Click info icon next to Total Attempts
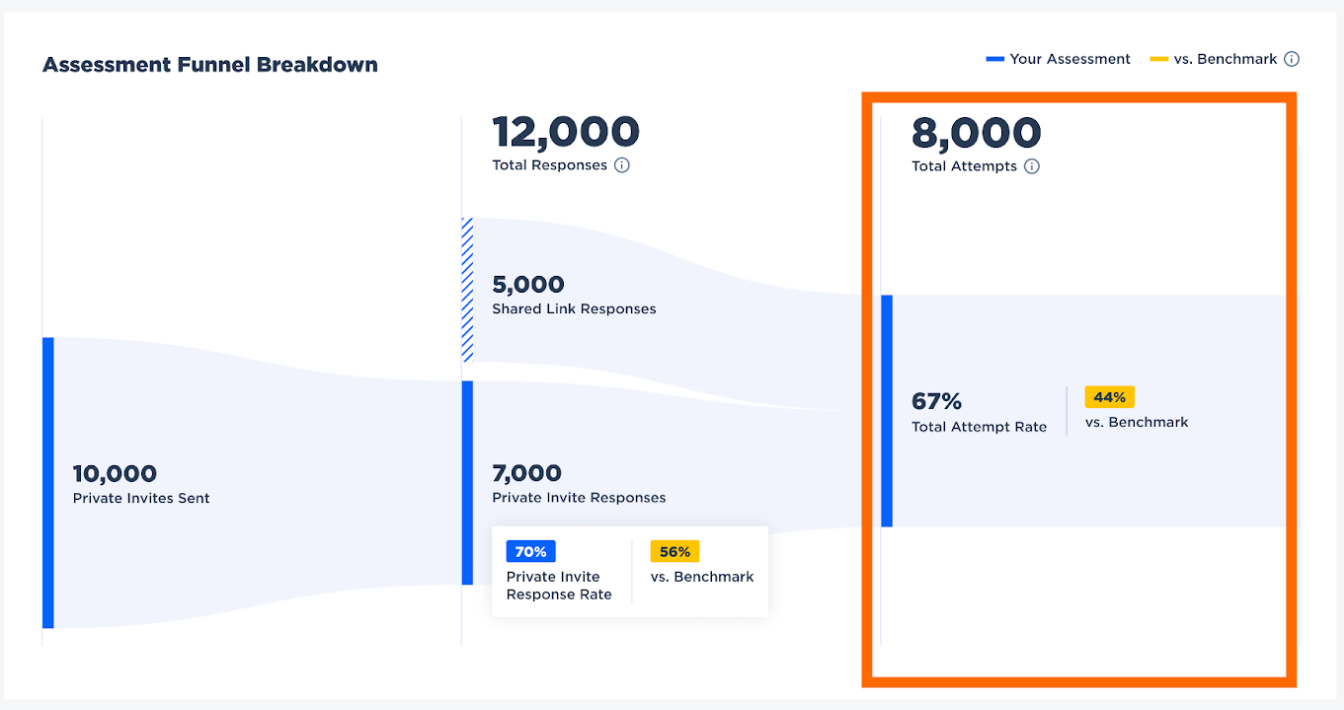Image resolution: width=1344 pixels, height=710 pixels. point(1032,166)
